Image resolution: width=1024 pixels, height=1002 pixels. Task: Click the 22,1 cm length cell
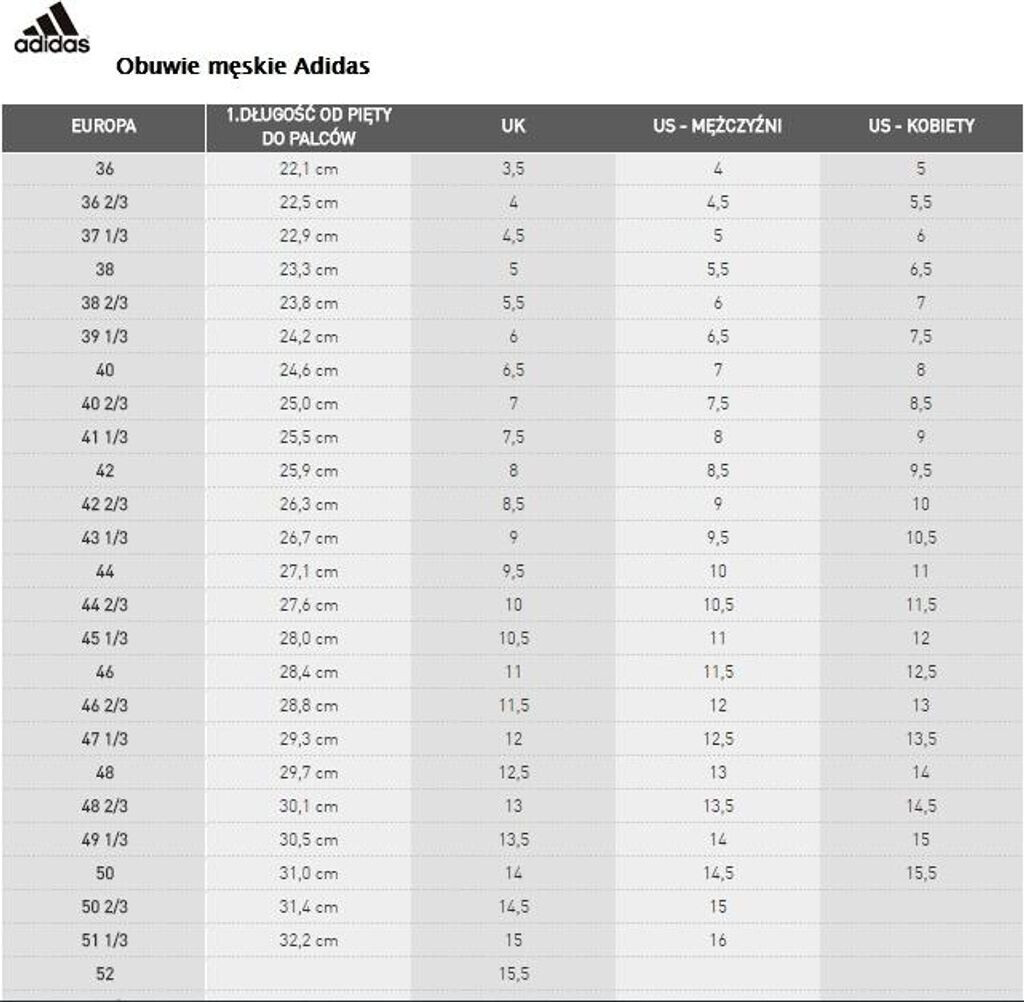point(309,169)
